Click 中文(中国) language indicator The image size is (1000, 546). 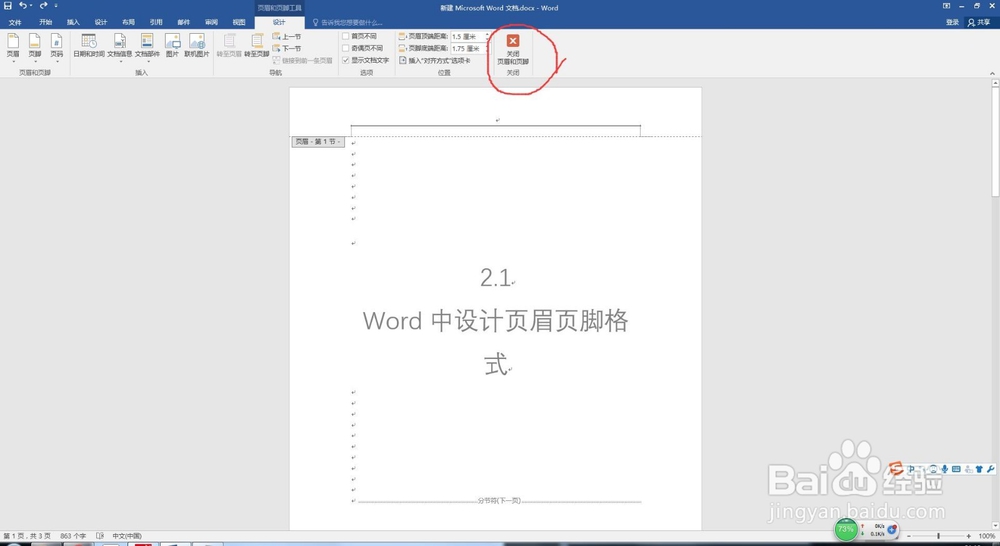coord(127,536)
